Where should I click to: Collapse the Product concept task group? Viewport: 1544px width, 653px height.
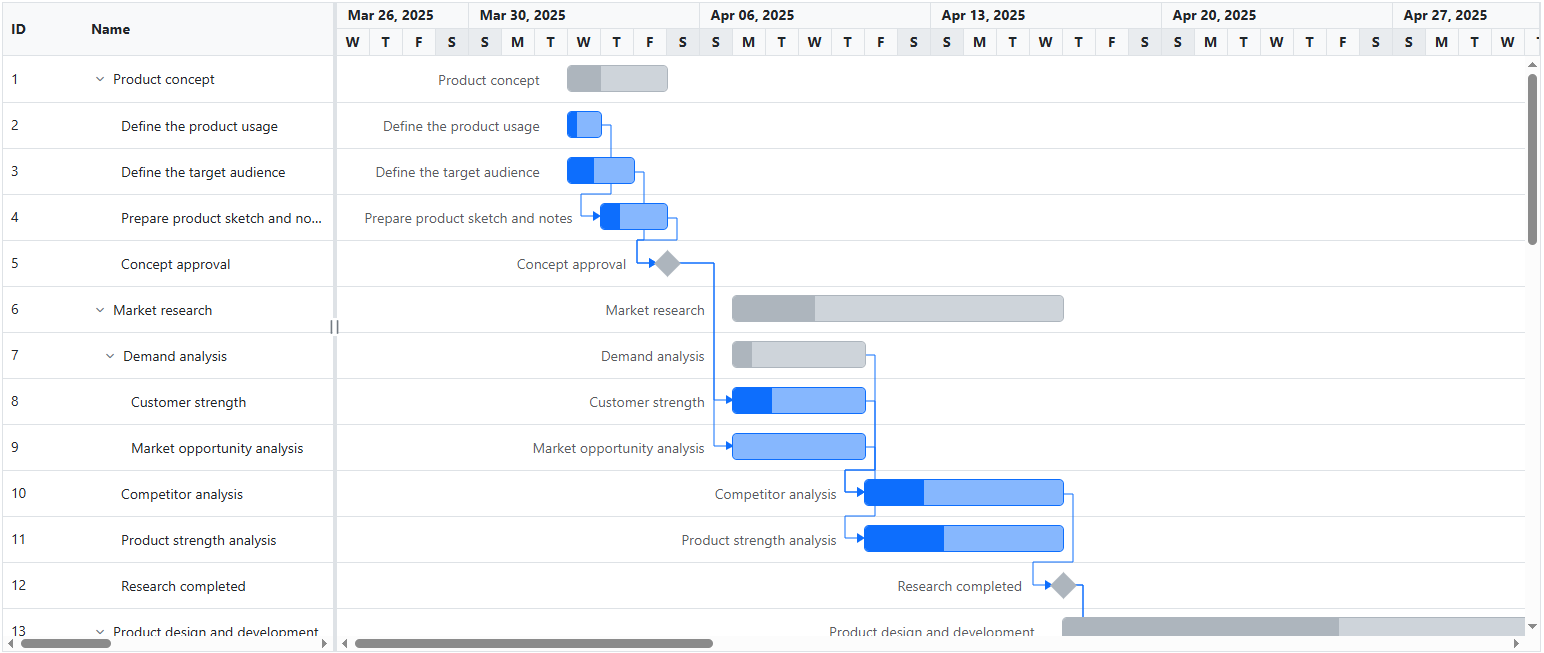click(x=99, y=78)
